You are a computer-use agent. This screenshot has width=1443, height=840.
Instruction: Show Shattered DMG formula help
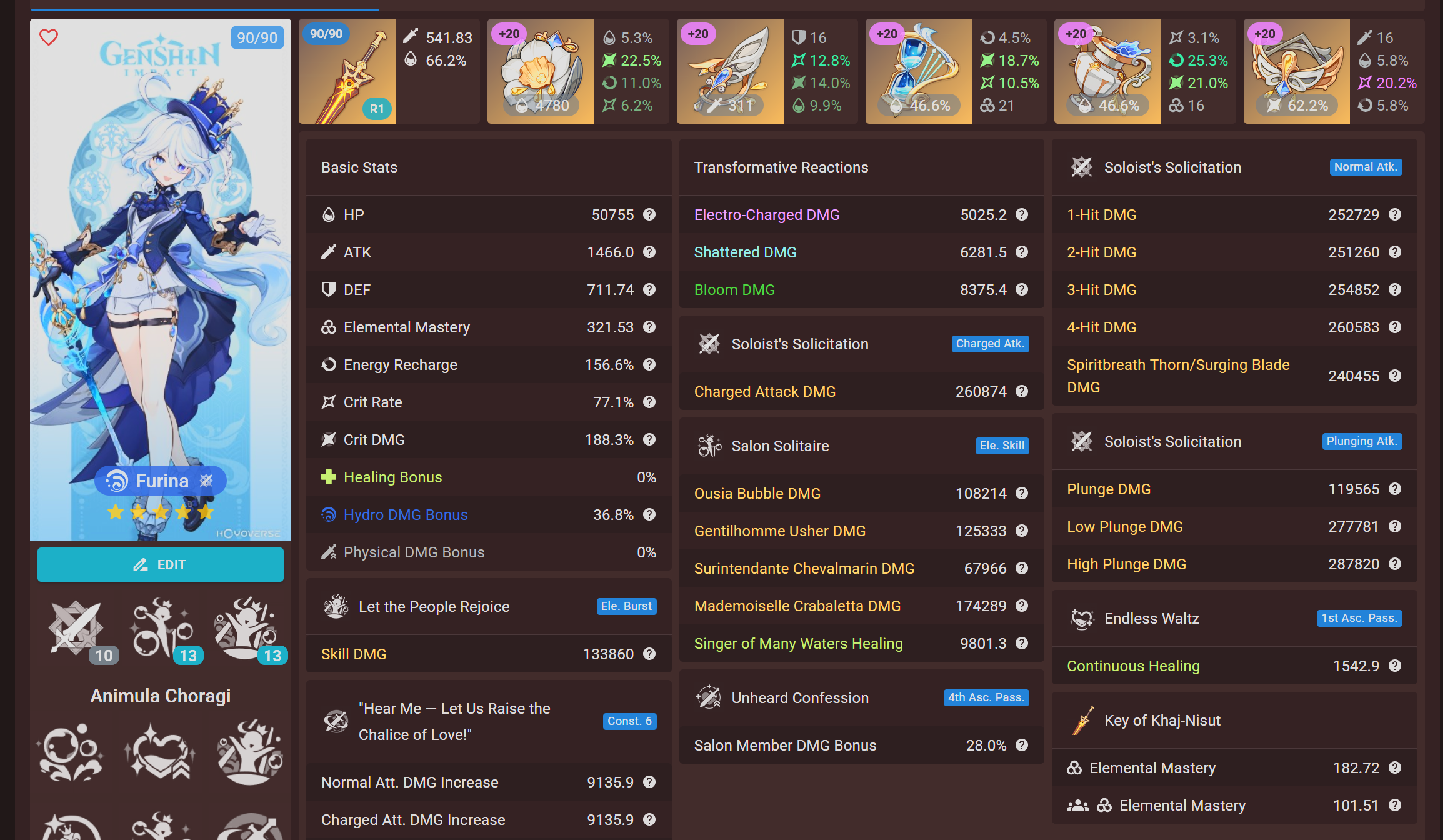[x=1022, y=252]
